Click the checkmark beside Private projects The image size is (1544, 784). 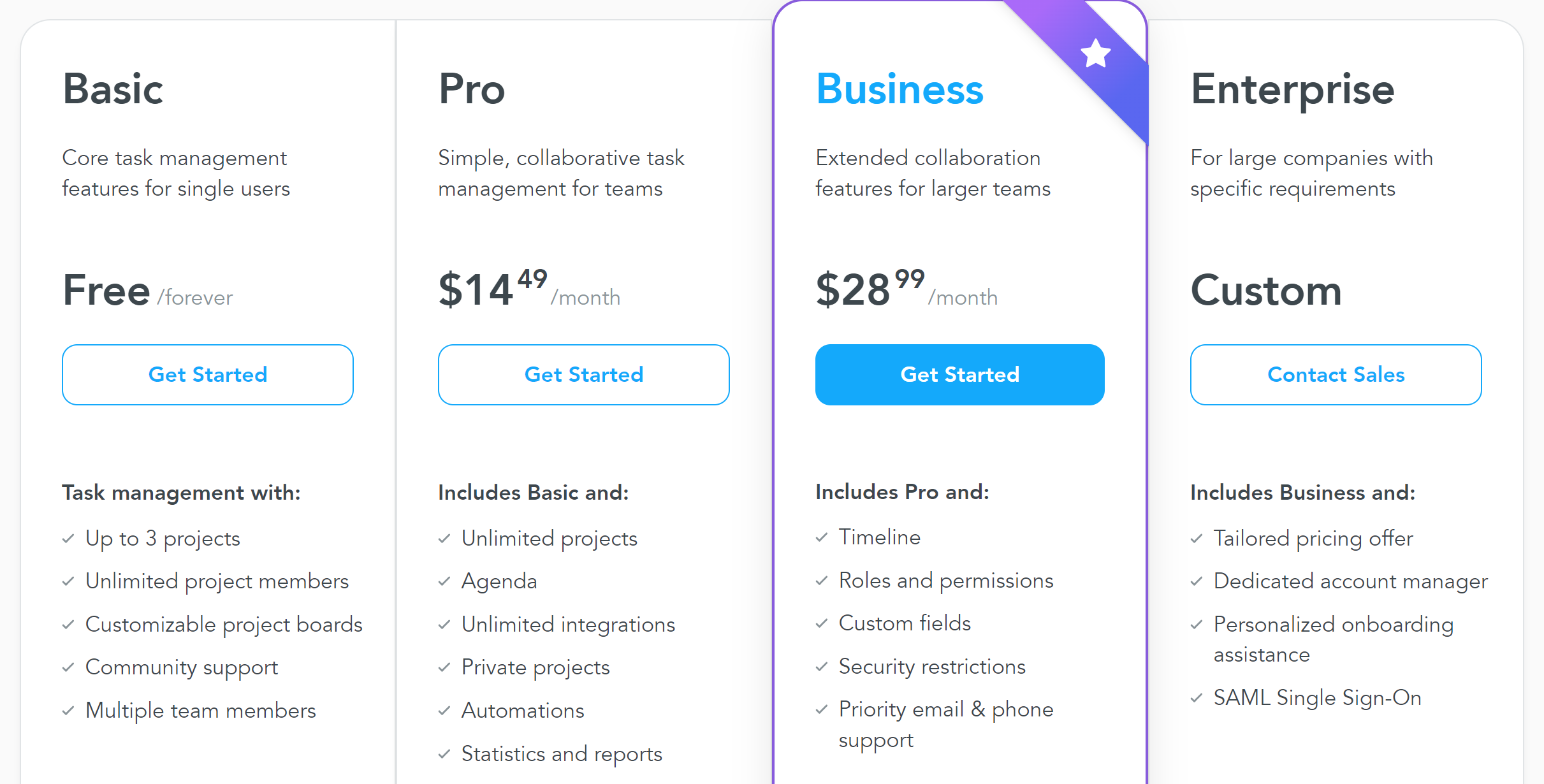(444, 668)
